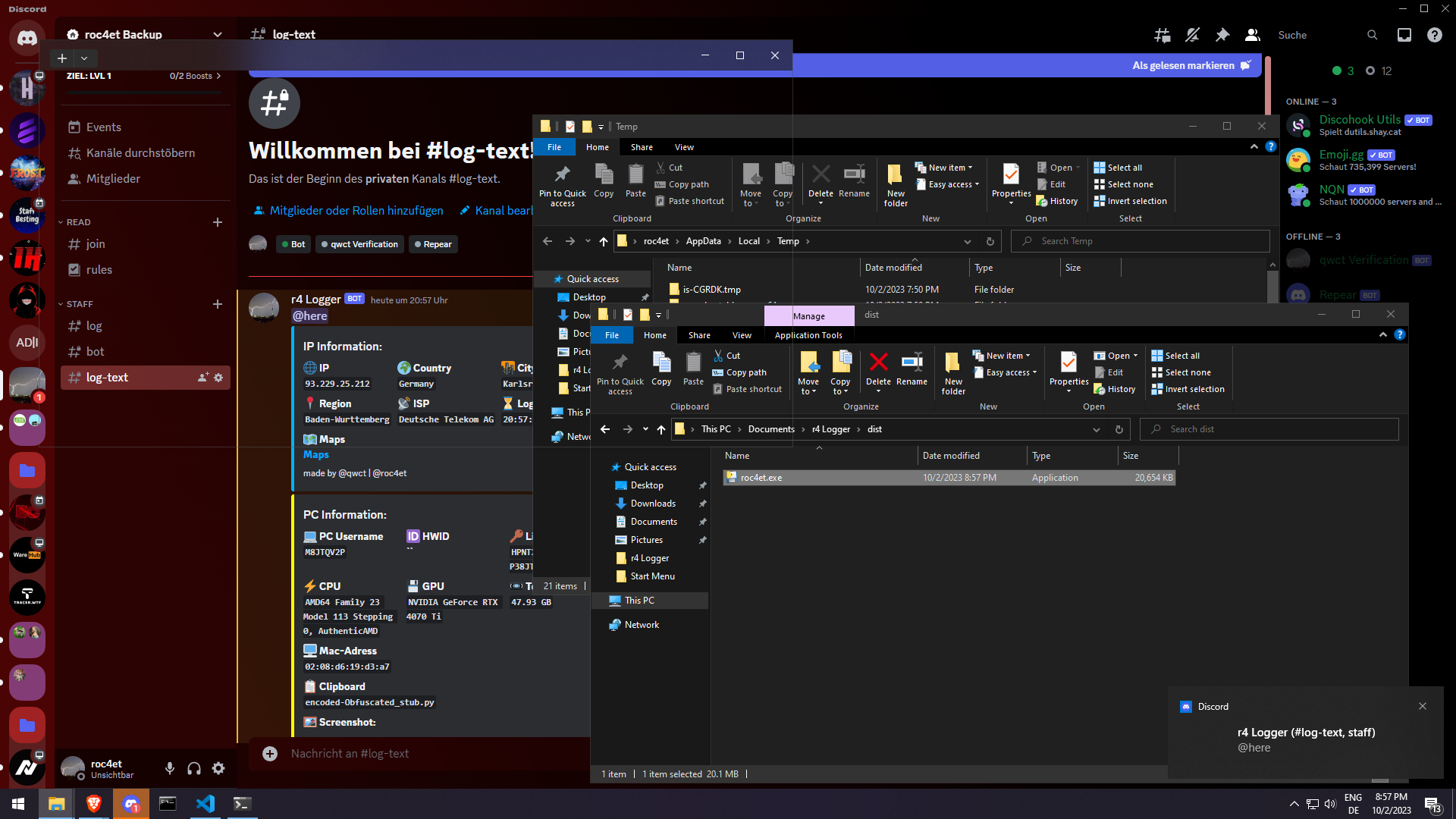Screen dimensions: 1456x819
Task: Mark channel as read with Als gelesen markieren
Action: (1191, 65)
